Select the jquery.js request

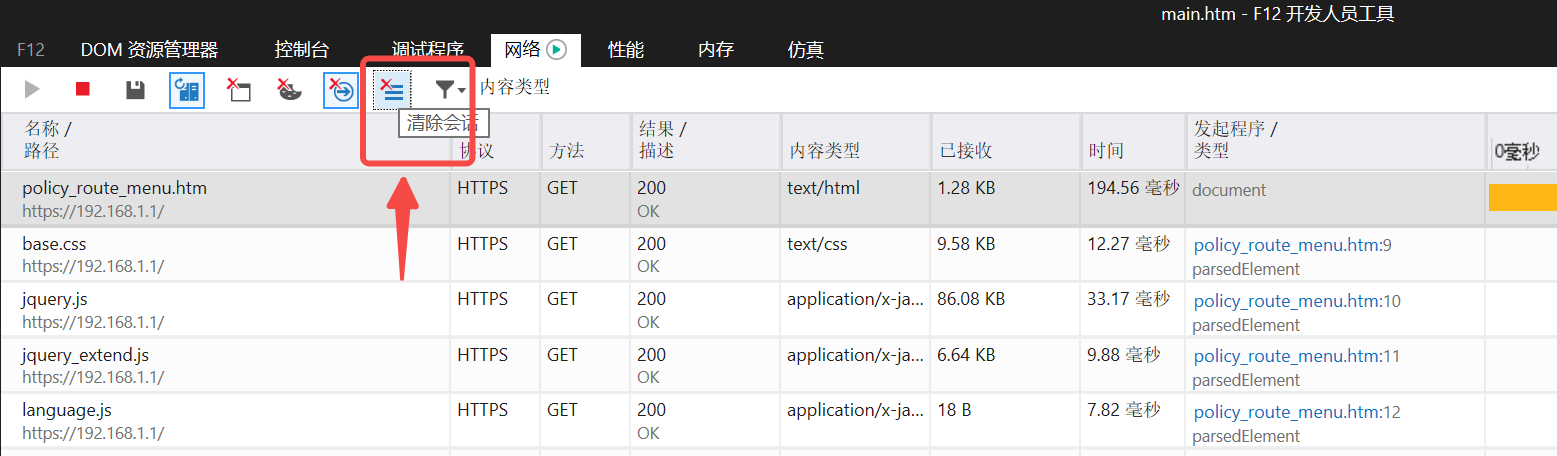778,310
